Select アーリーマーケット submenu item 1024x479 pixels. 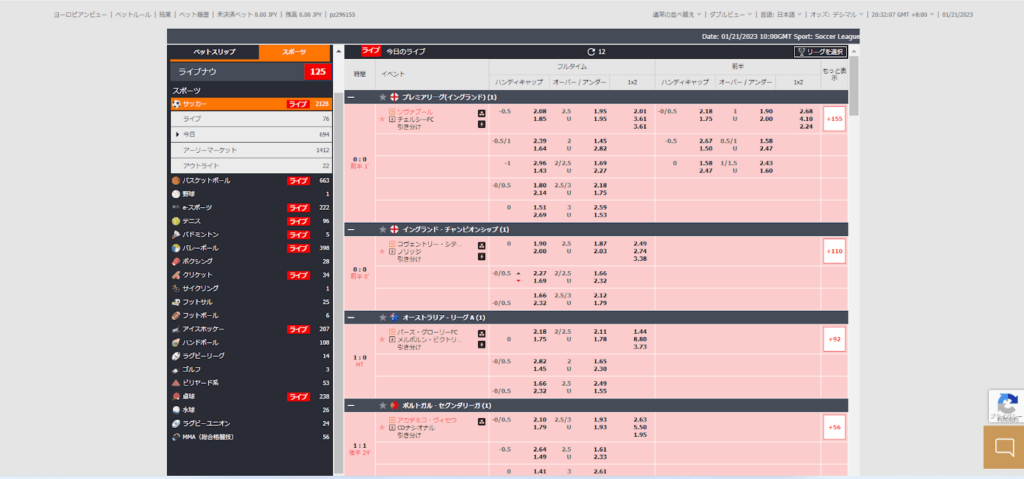251,150
